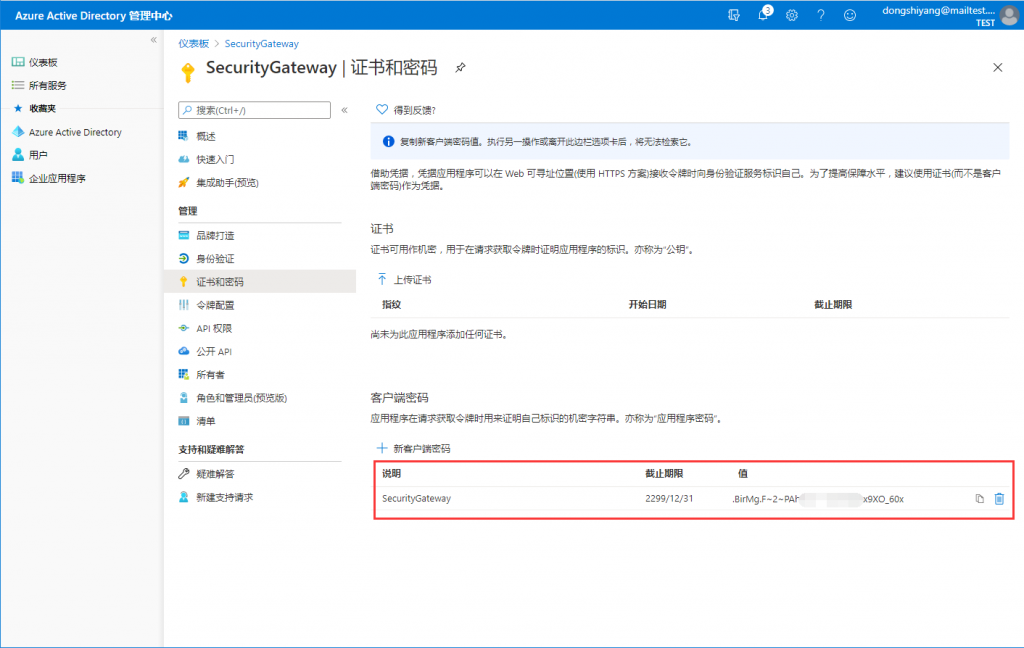Delete the SecurityGateway client secret
The image size is (1024, 648).
999,499
